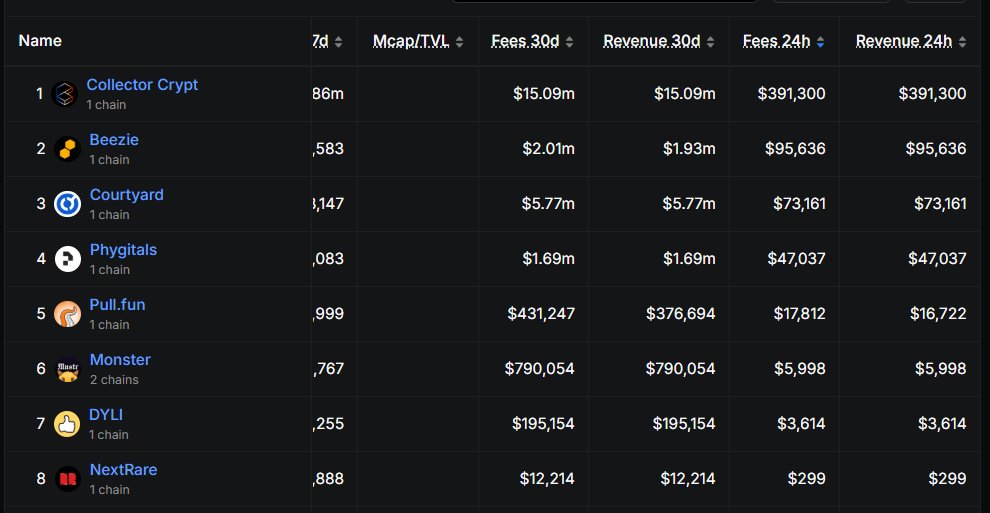Click the Phygitals logo icon
The height and width of the screenshot is (513, 990).
coord(68,259)
